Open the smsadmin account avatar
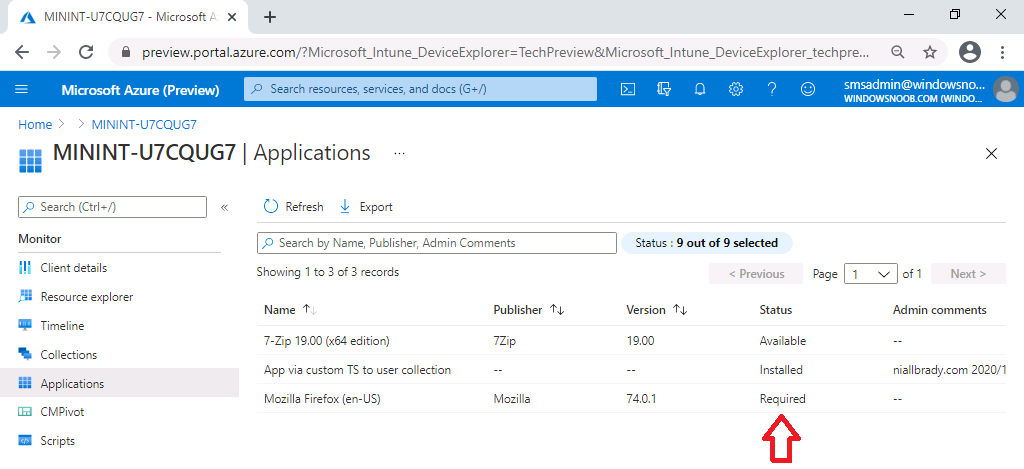1024x469 pixels. [x=1005, y=89]
